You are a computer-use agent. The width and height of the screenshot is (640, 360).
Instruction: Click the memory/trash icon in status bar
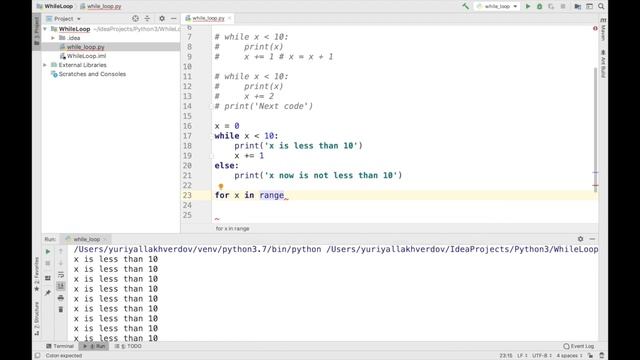coord(601,356)
